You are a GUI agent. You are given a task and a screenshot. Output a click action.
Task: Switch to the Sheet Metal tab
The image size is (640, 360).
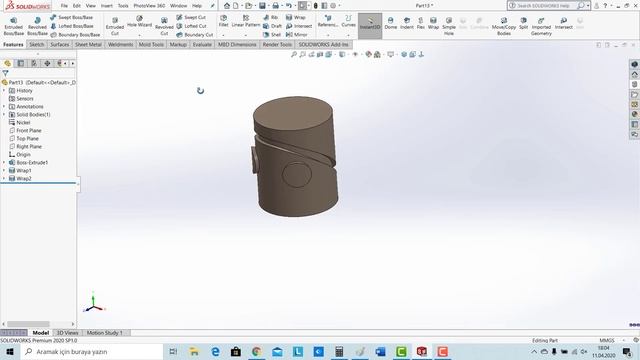pyautogui.click(x=88, y=44)
